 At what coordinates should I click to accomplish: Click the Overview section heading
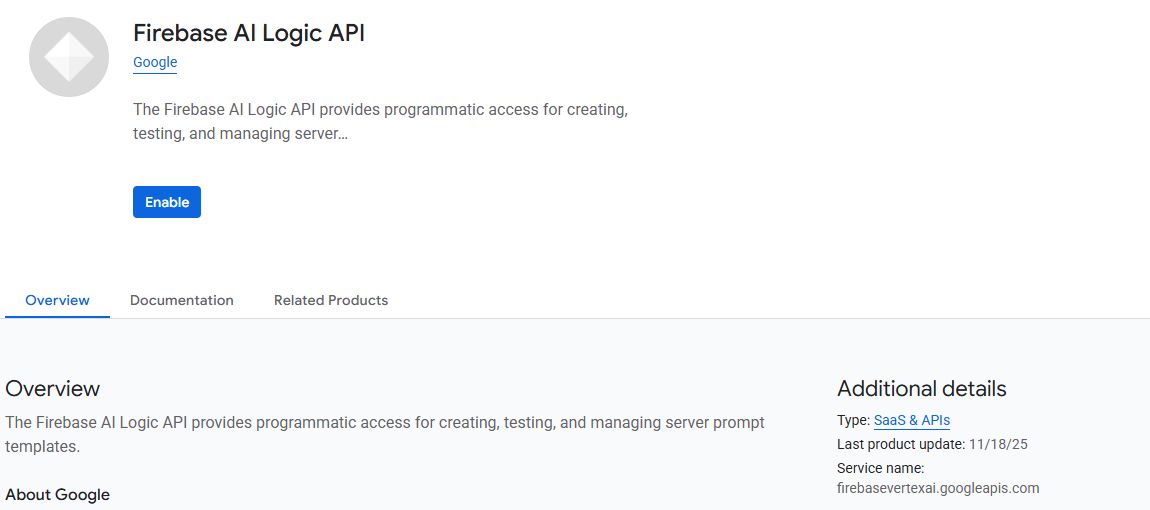tap(52, 388)
